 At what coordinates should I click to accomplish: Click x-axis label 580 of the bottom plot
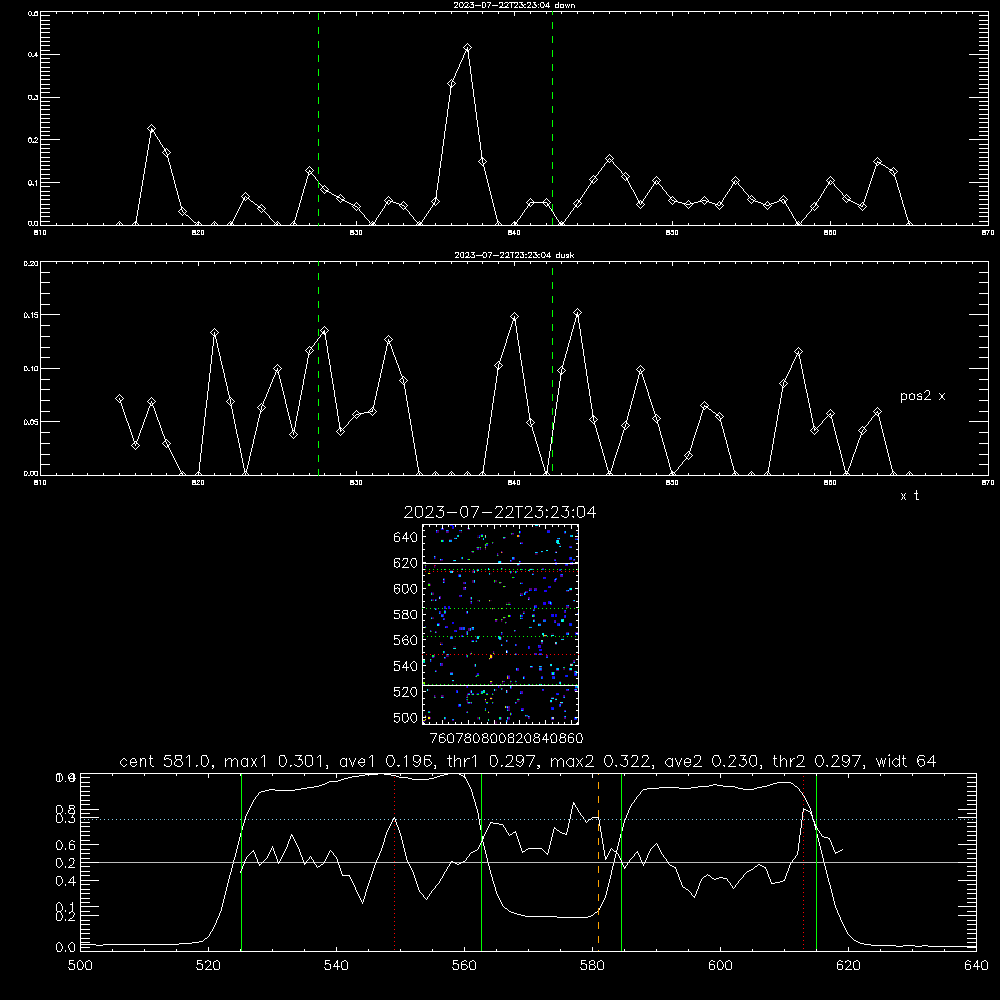pyautogui.click(x=592, y=966)
